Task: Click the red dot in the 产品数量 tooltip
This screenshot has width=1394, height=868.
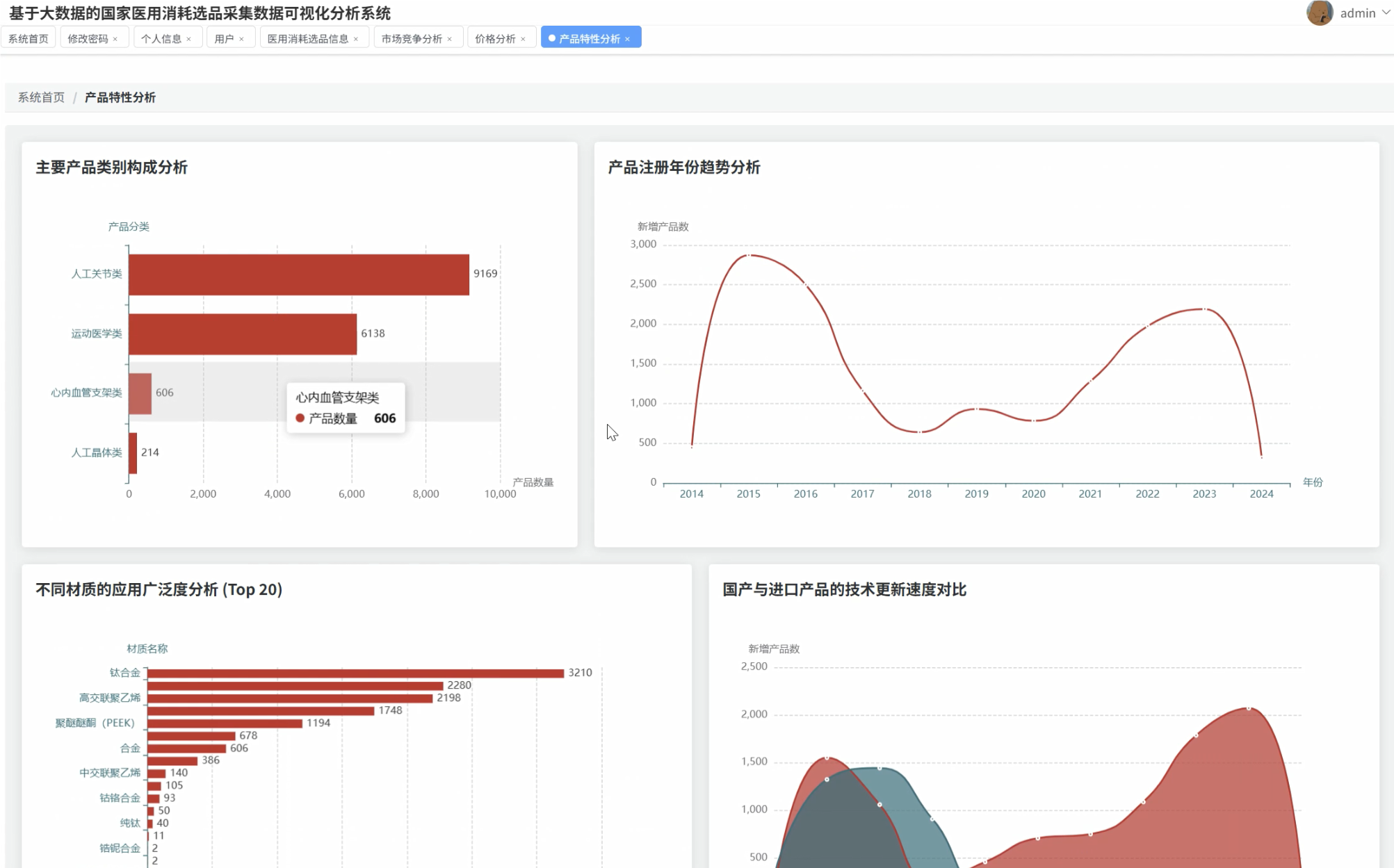Action: [300, 418]
